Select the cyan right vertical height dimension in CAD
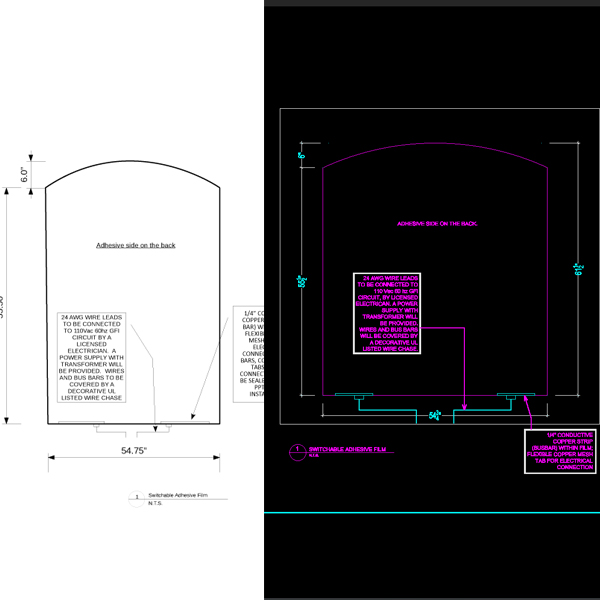The image size is (600, 600). (x=578, y=269)
